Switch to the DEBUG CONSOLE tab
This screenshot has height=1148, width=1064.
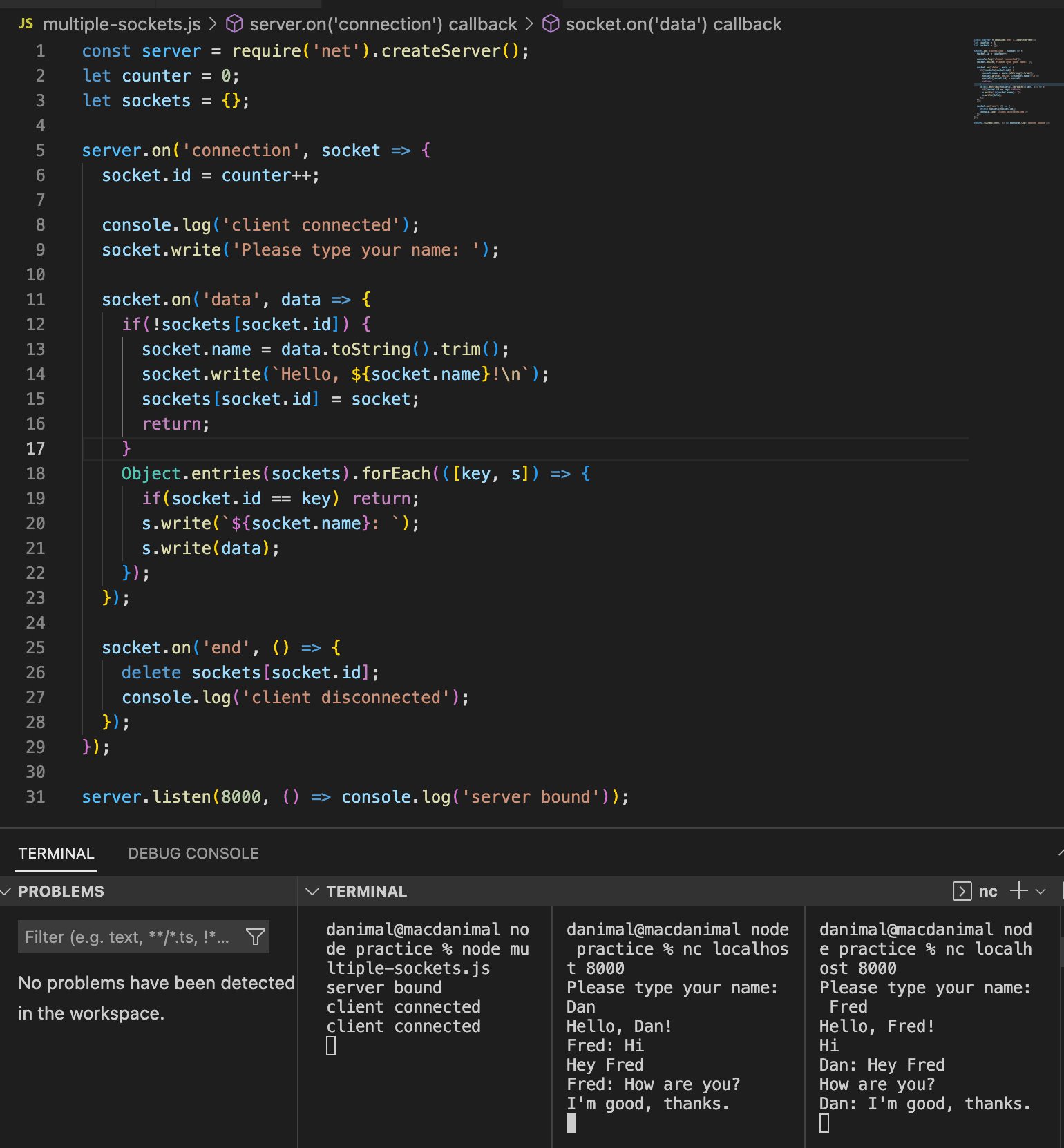pos(193,853)
